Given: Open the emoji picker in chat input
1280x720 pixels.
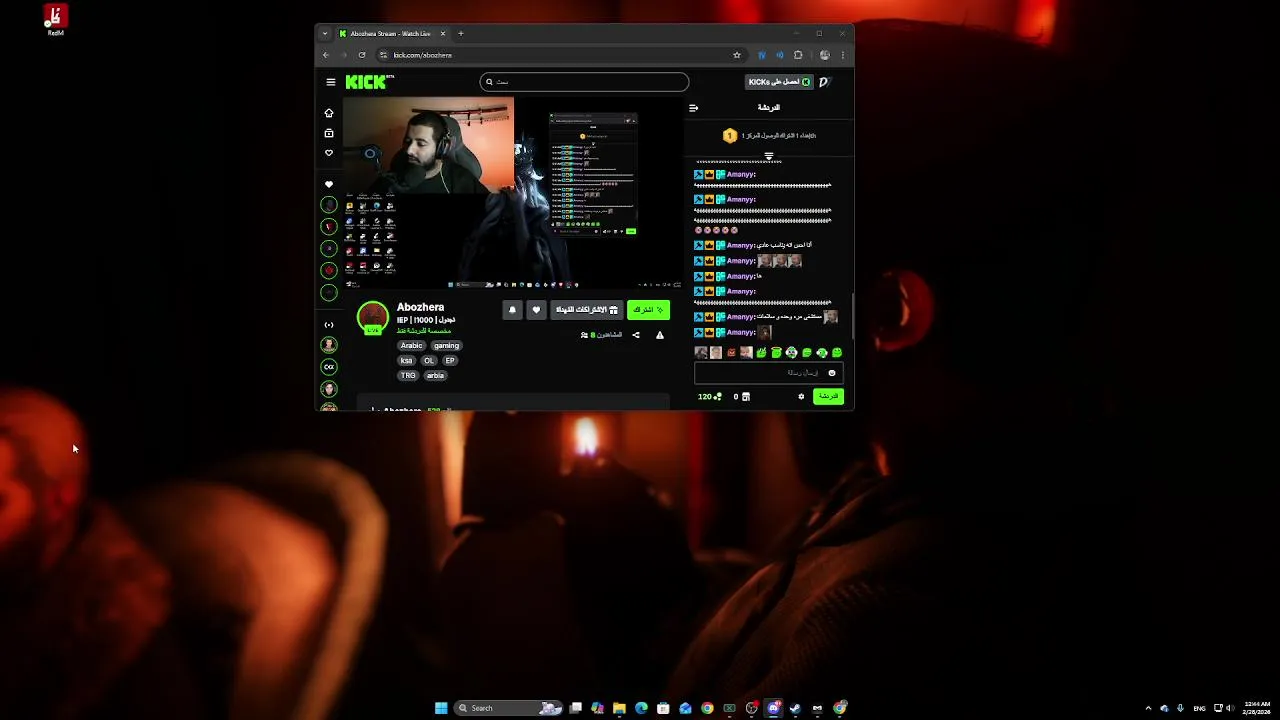Looking at the screenshot, I should pyautogui.click(x=832, y=373).
